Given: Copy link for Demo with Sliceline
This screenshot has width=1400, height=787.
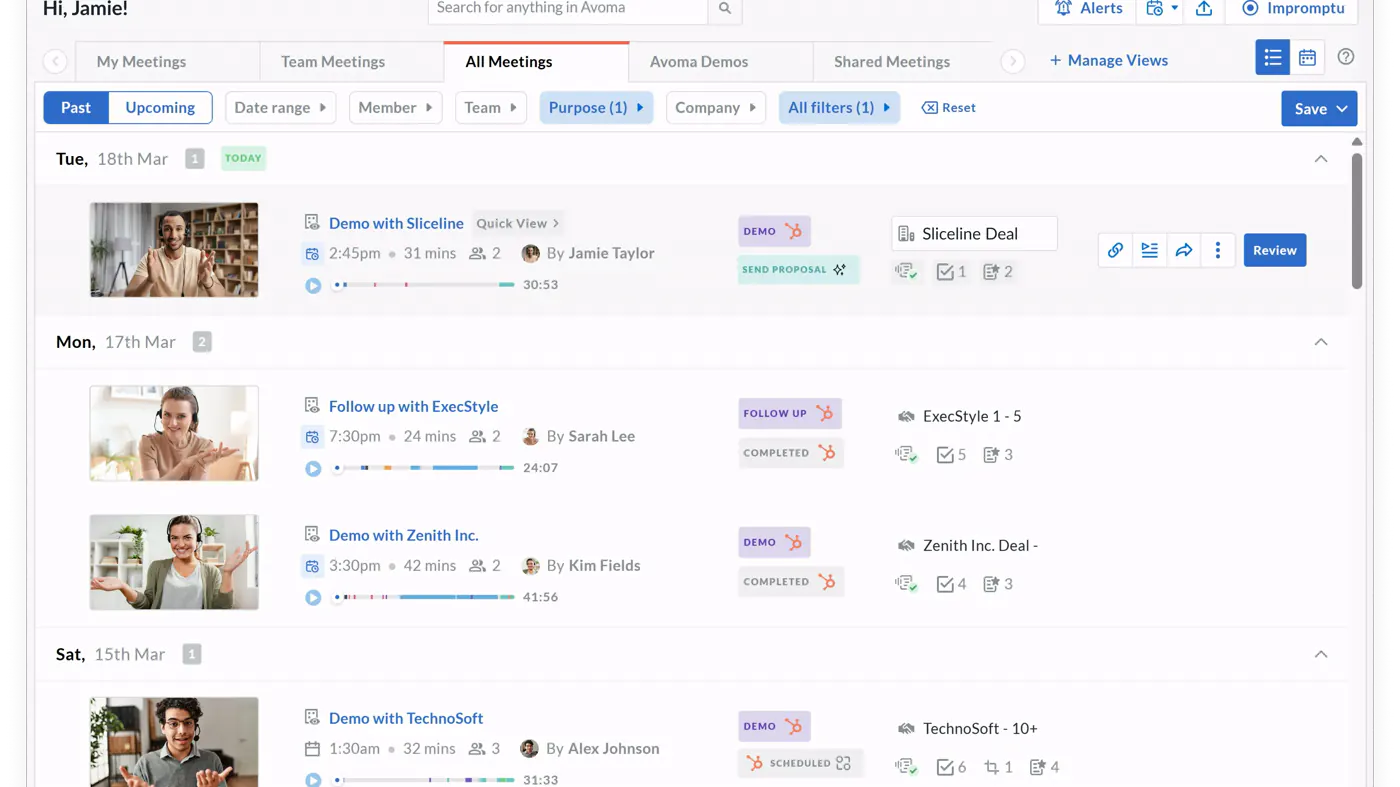Looking at the screenshot, I should pos(1115,250).
